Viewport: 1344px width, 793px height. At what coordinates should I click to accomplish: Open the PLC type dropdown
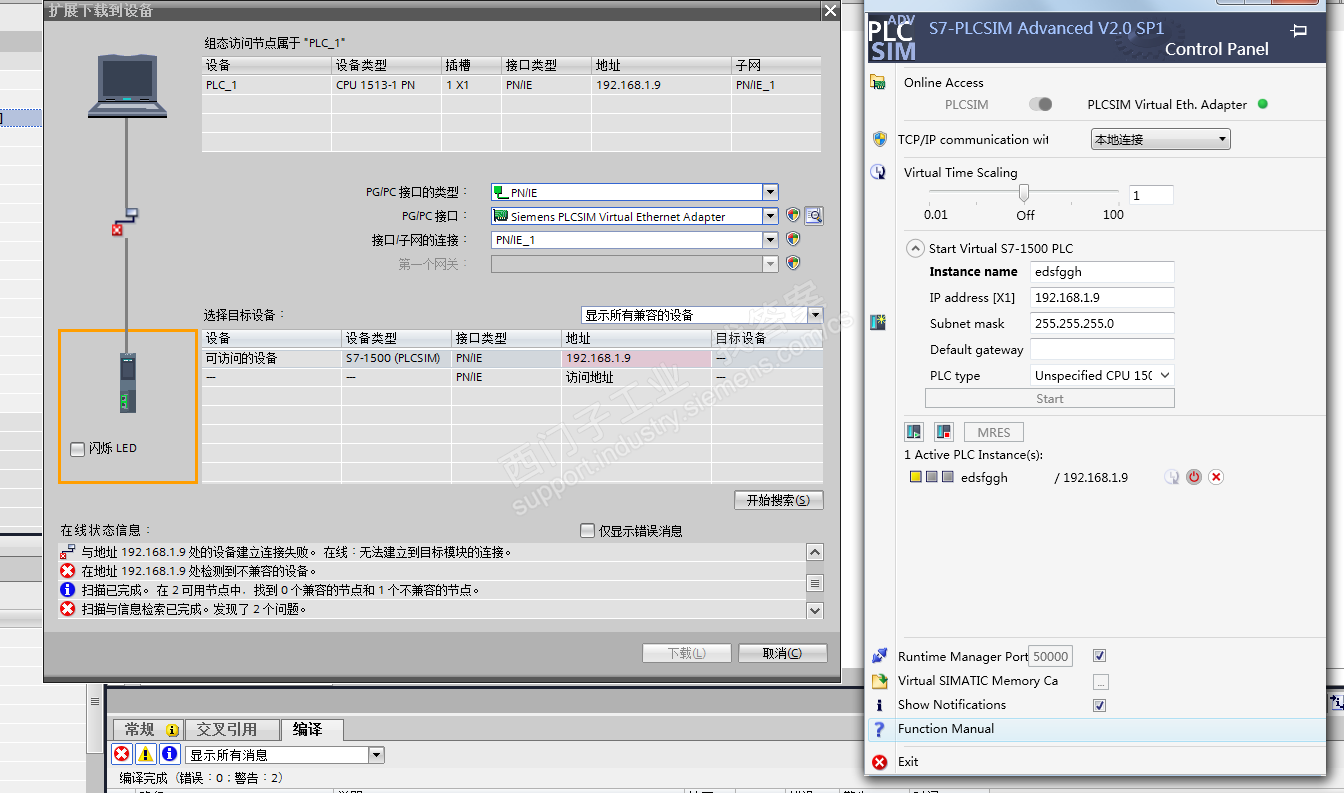[1102, 376]
